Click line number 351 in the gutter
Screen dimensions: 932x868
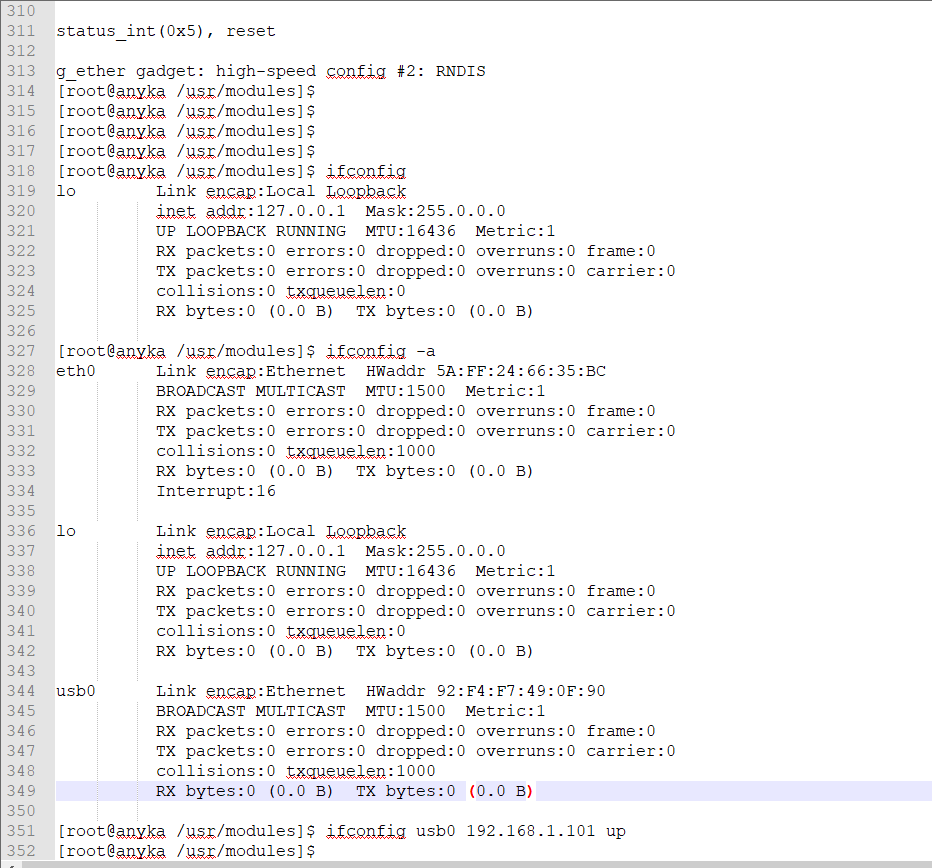pos(21,831)
